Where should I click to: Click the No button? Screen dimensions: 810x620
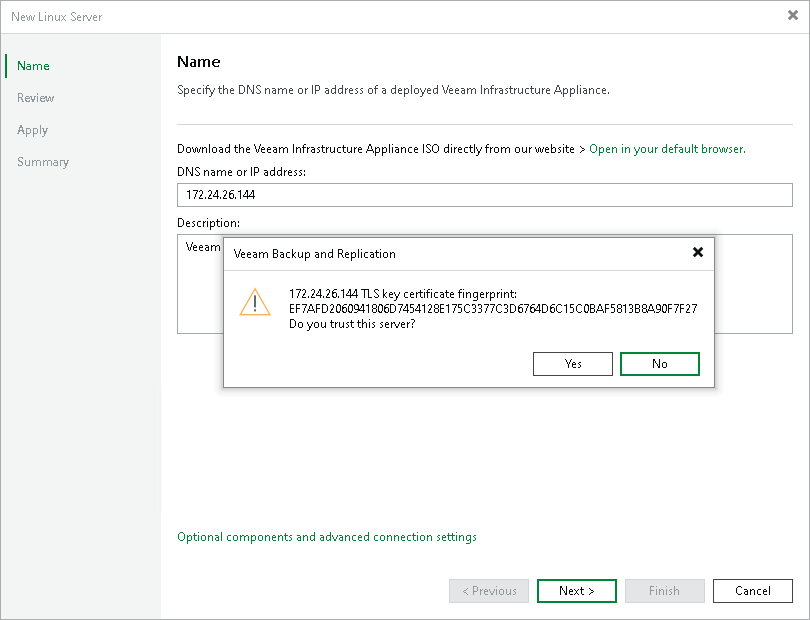tap(659, 363)
